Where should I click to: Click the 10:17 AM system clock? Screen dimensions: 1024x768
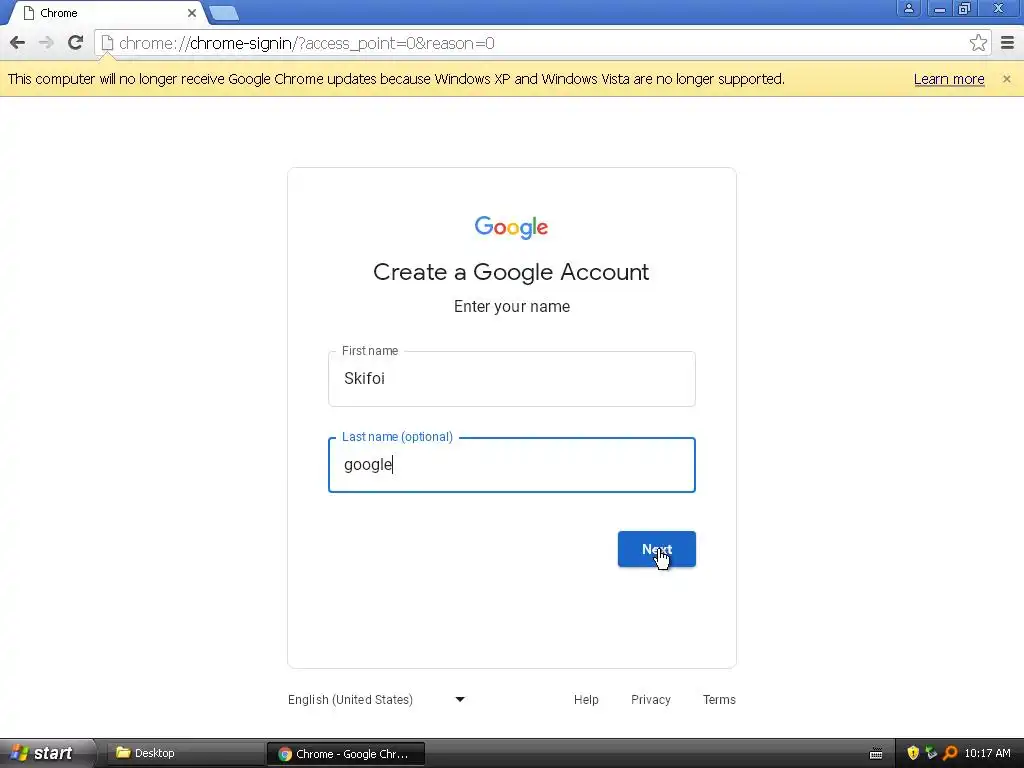coord(987,753)
